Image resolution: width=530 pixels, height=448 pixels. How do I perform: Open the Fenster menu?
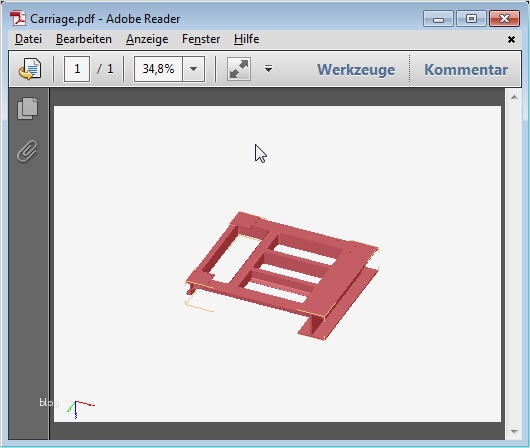[201, 39]
